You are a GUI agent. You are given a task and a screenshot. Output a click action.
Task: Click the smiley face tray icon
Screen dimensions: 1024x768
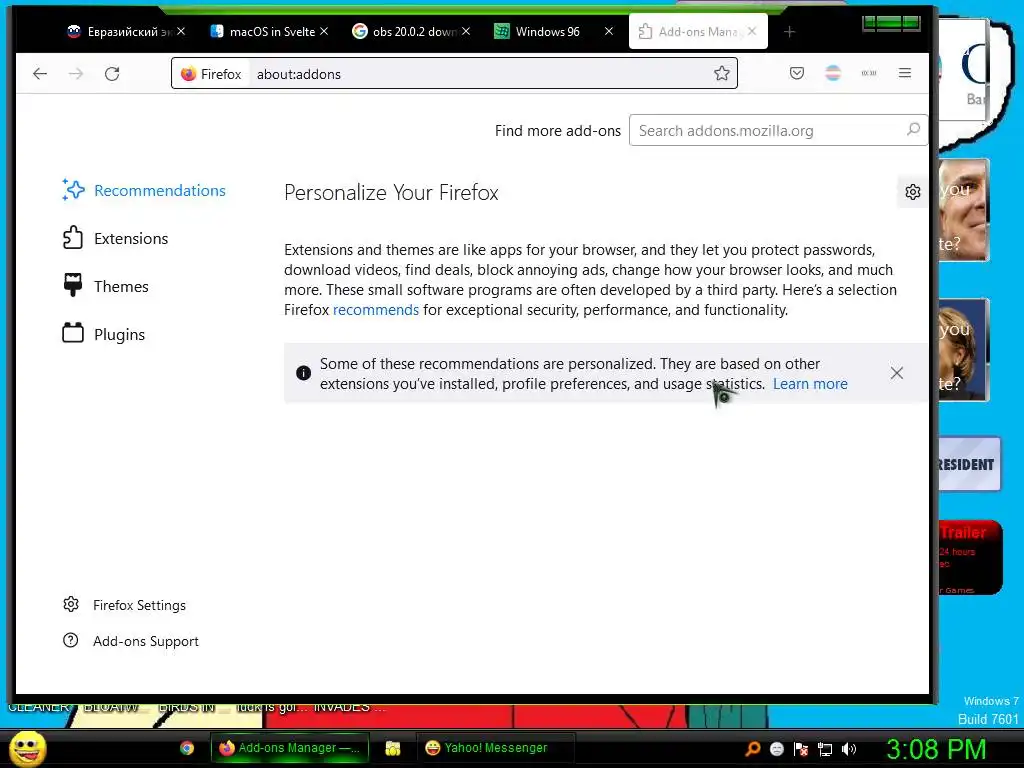[x=776, y=748]
